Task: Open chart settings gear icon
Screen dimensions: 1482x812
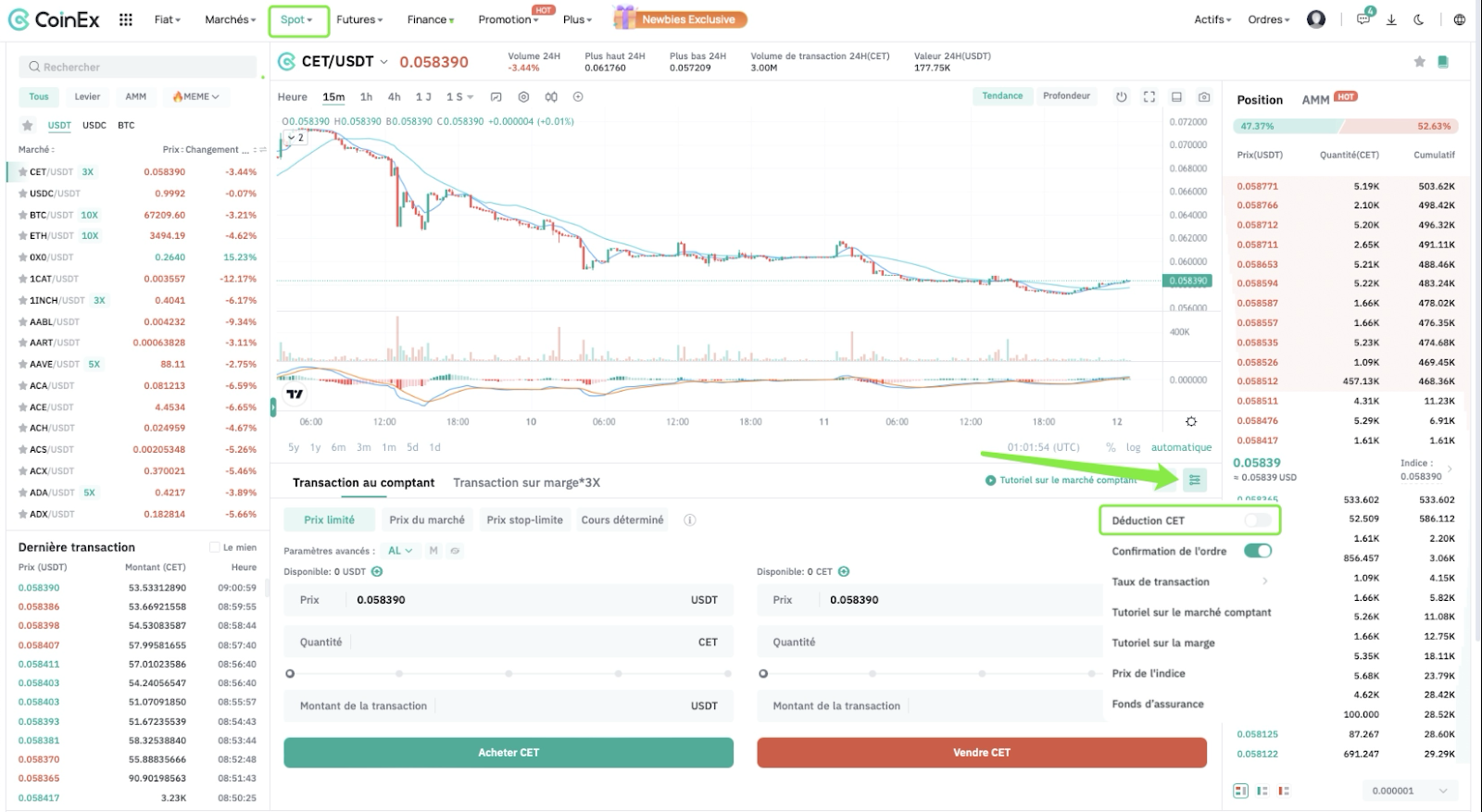Action: [x=523, y=97]
